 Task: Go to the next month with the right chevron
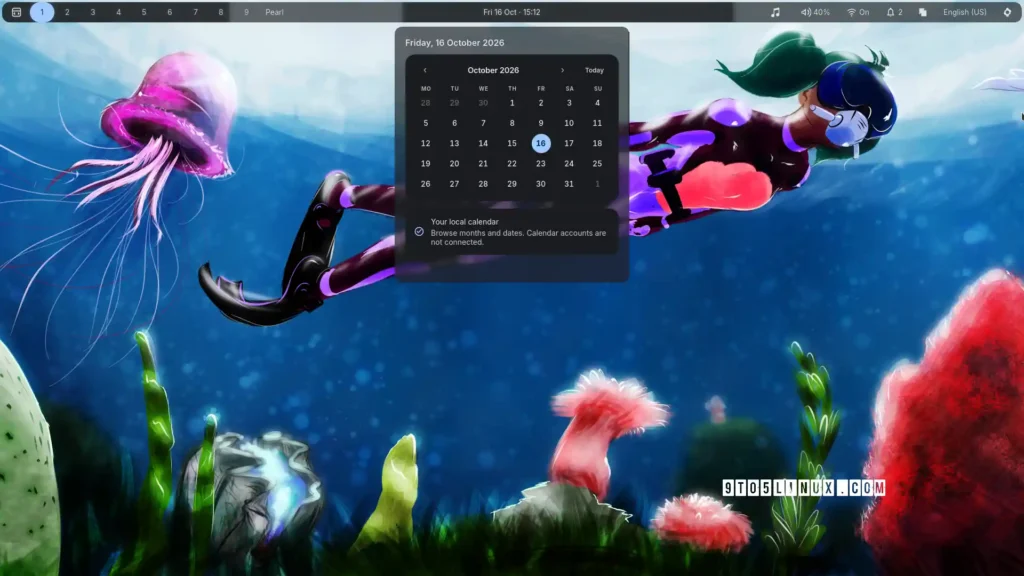[562, 70]
